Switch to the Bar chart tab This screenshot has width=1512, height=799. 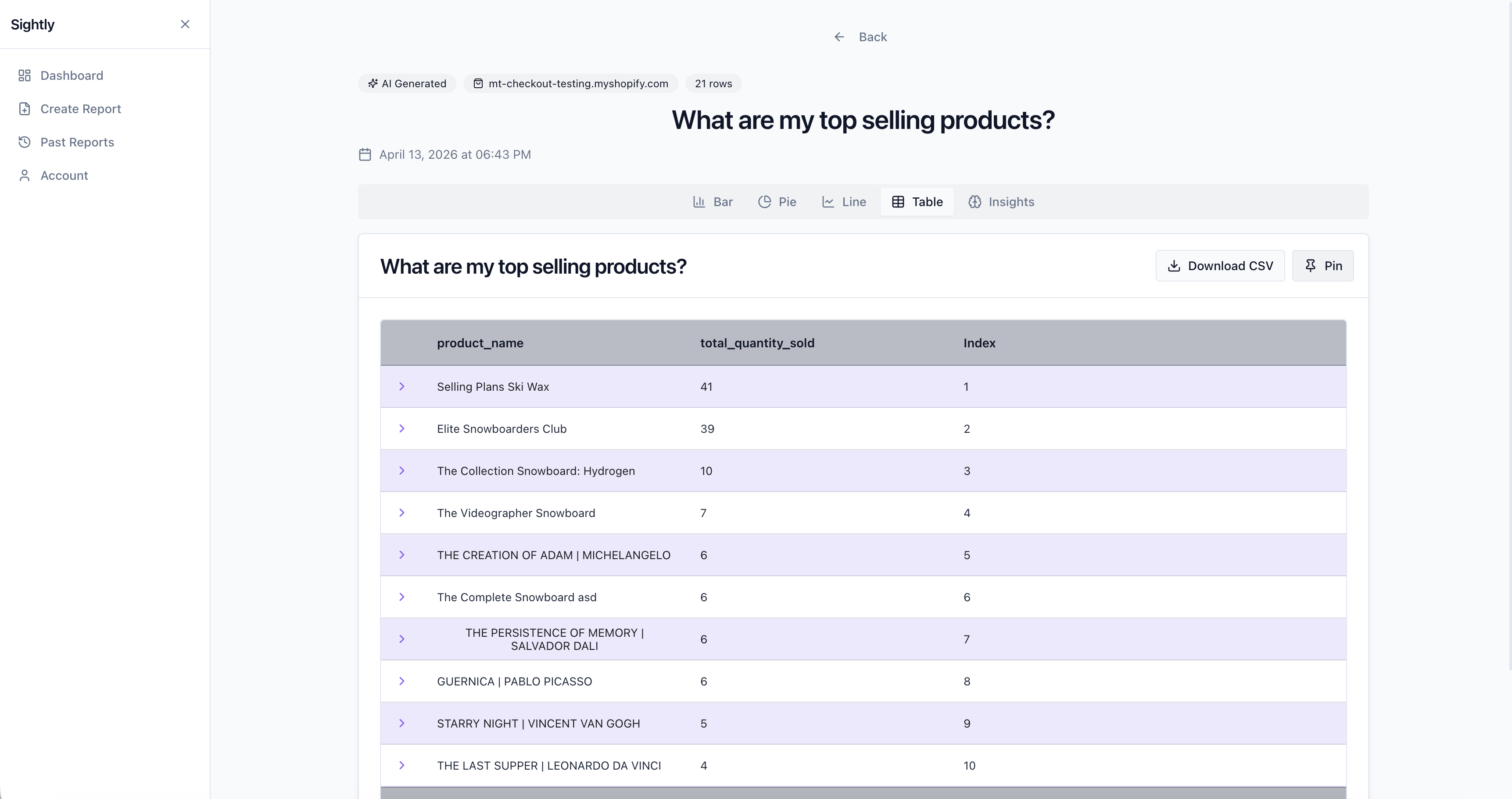click(x=713, y=202)
